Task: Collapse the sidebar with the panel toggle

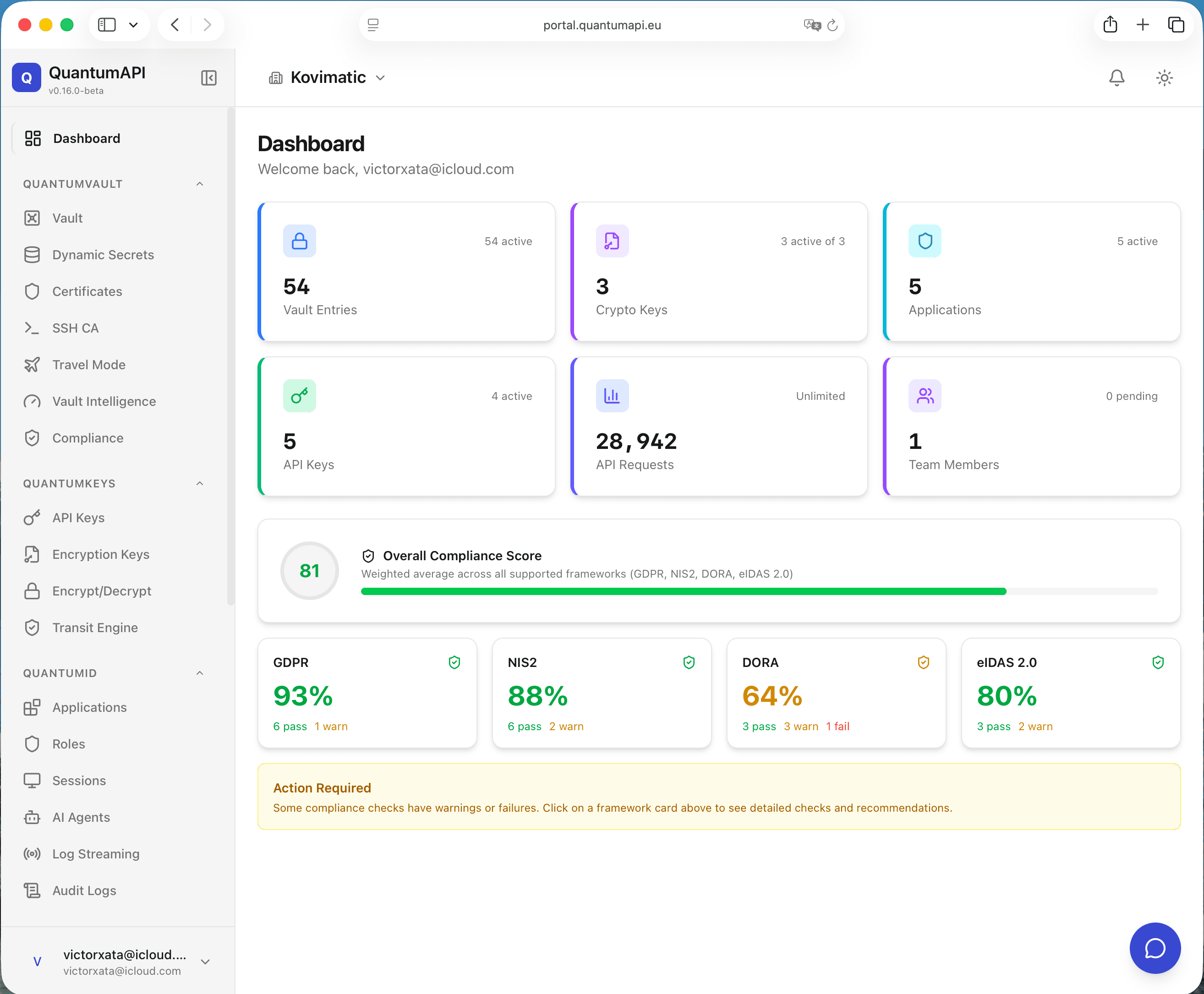Action: coord(208,78)
